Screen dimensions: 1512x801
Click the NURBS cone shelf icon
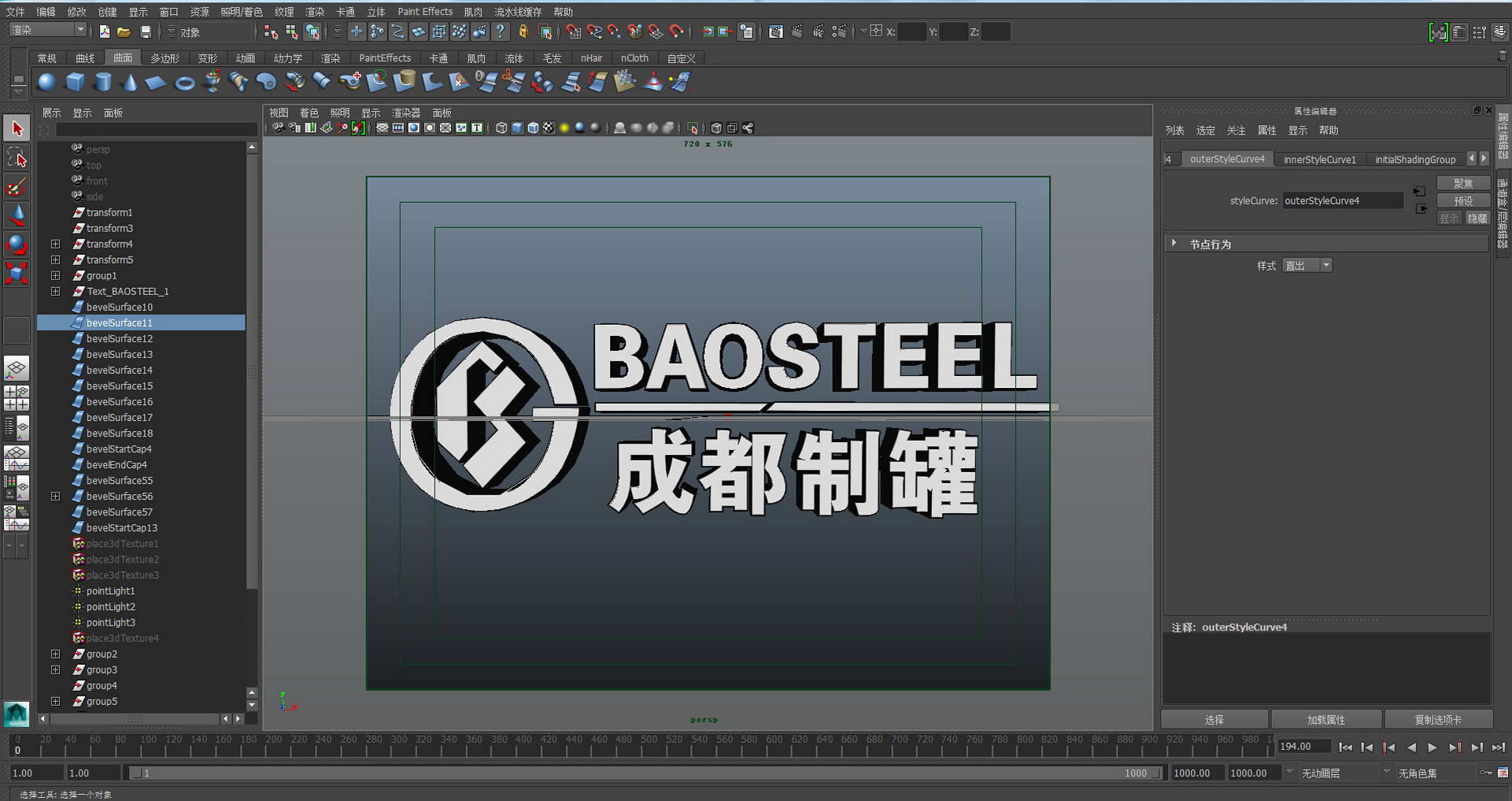tap(130, 82)
